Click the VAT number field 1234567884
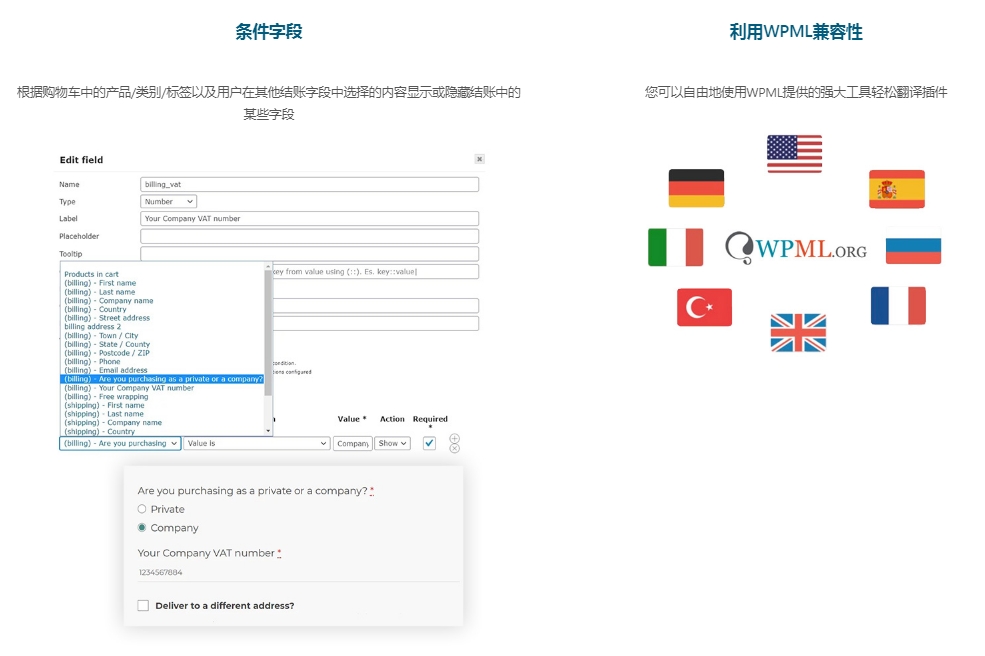The height and width of the screenshot is (656, 985). 298,572
